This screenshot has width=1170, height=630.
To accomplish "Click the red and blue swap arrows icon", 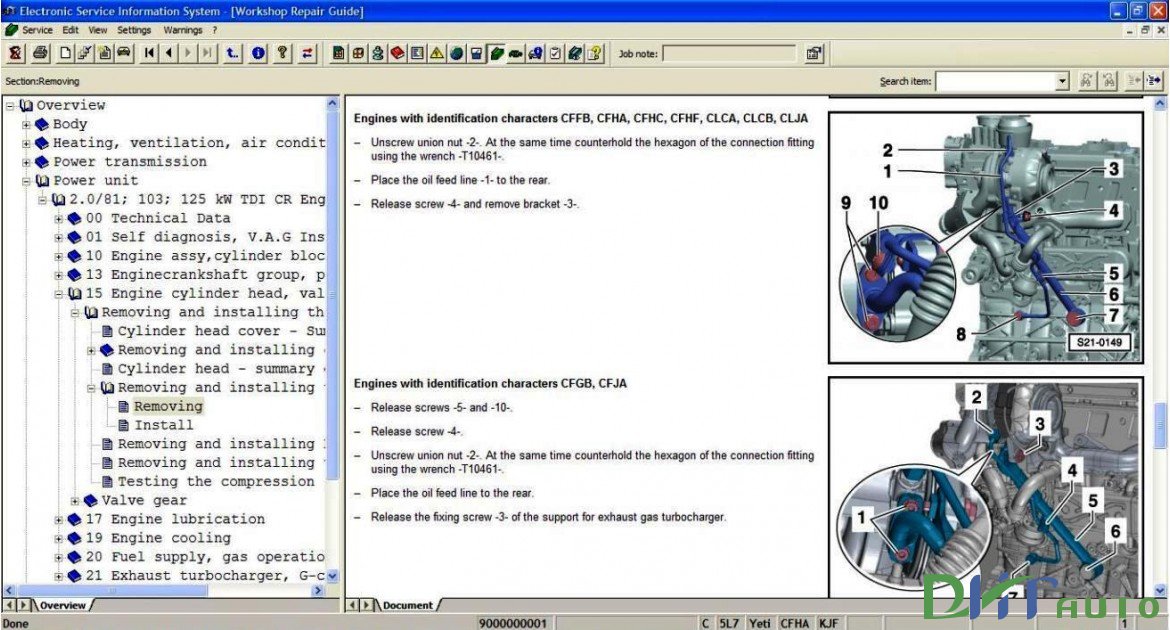I will pos(307,53).
